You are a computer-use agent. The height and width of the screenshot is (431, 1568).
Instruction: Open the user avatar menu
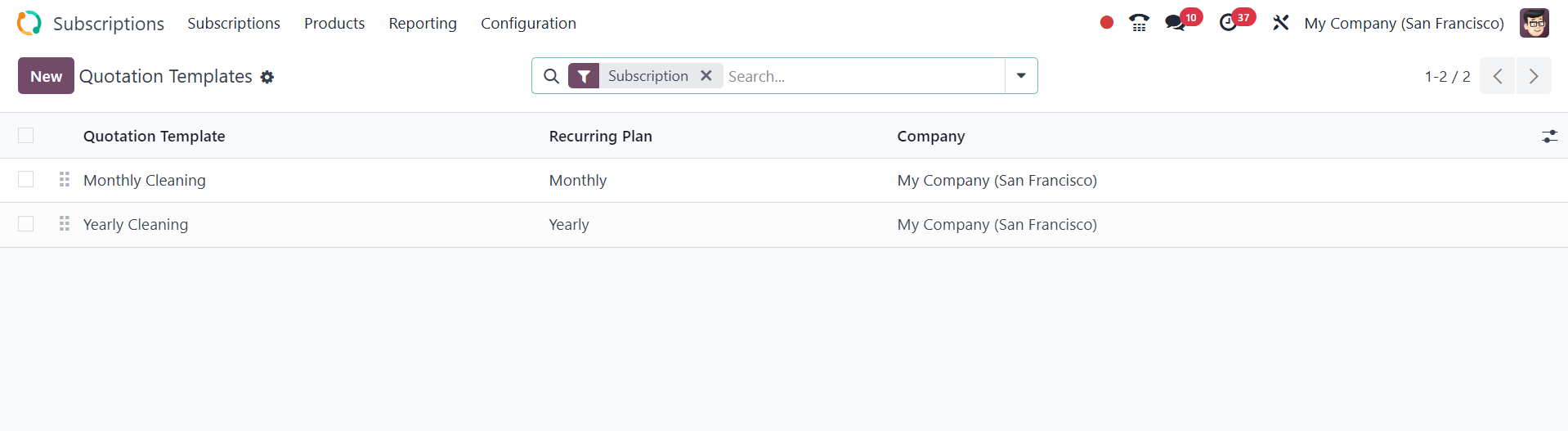pyautogui.click(x=1534, y=23)
